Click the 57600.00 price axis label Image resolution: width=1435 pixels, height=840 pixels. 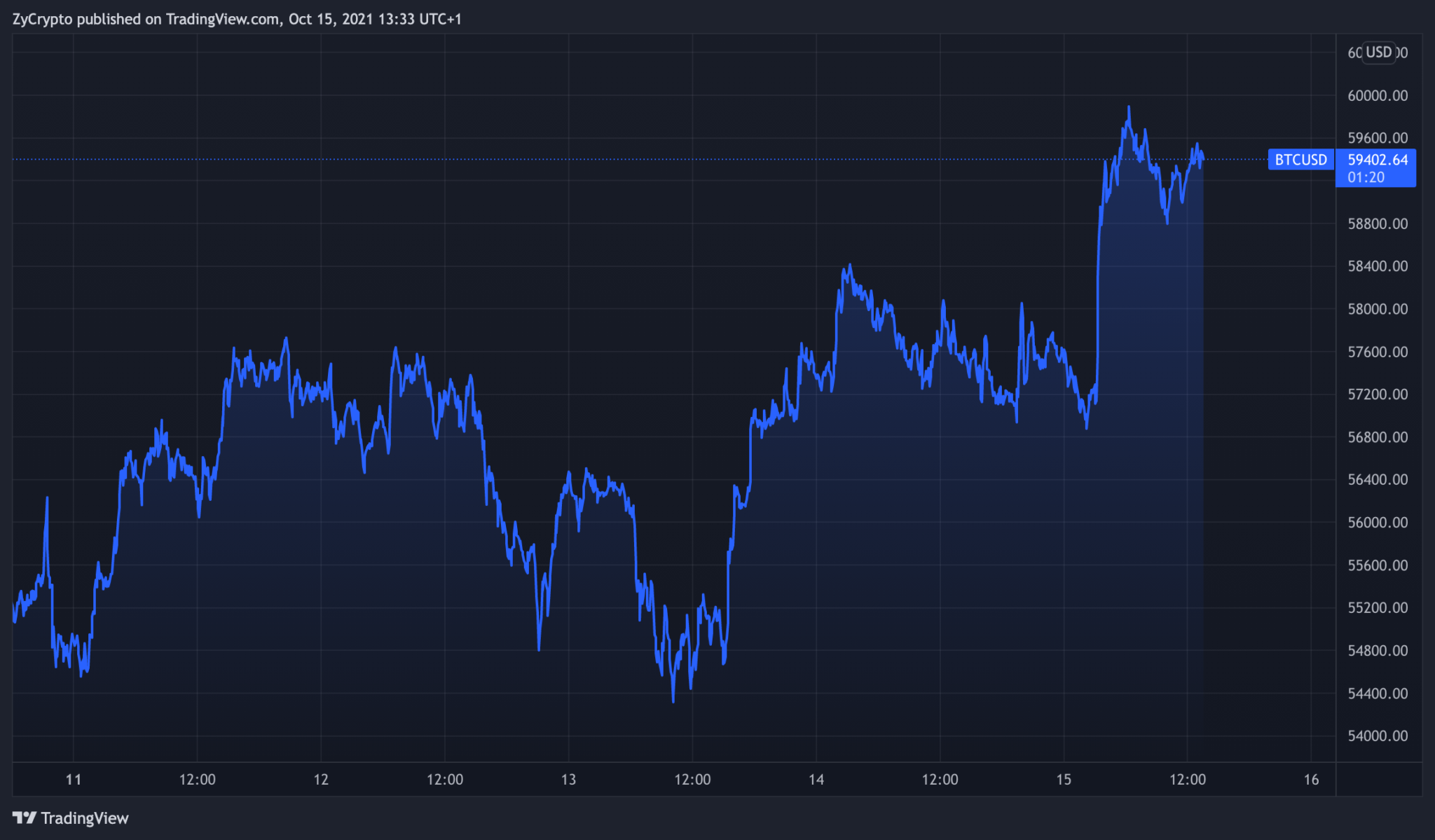pos(1378,352)
